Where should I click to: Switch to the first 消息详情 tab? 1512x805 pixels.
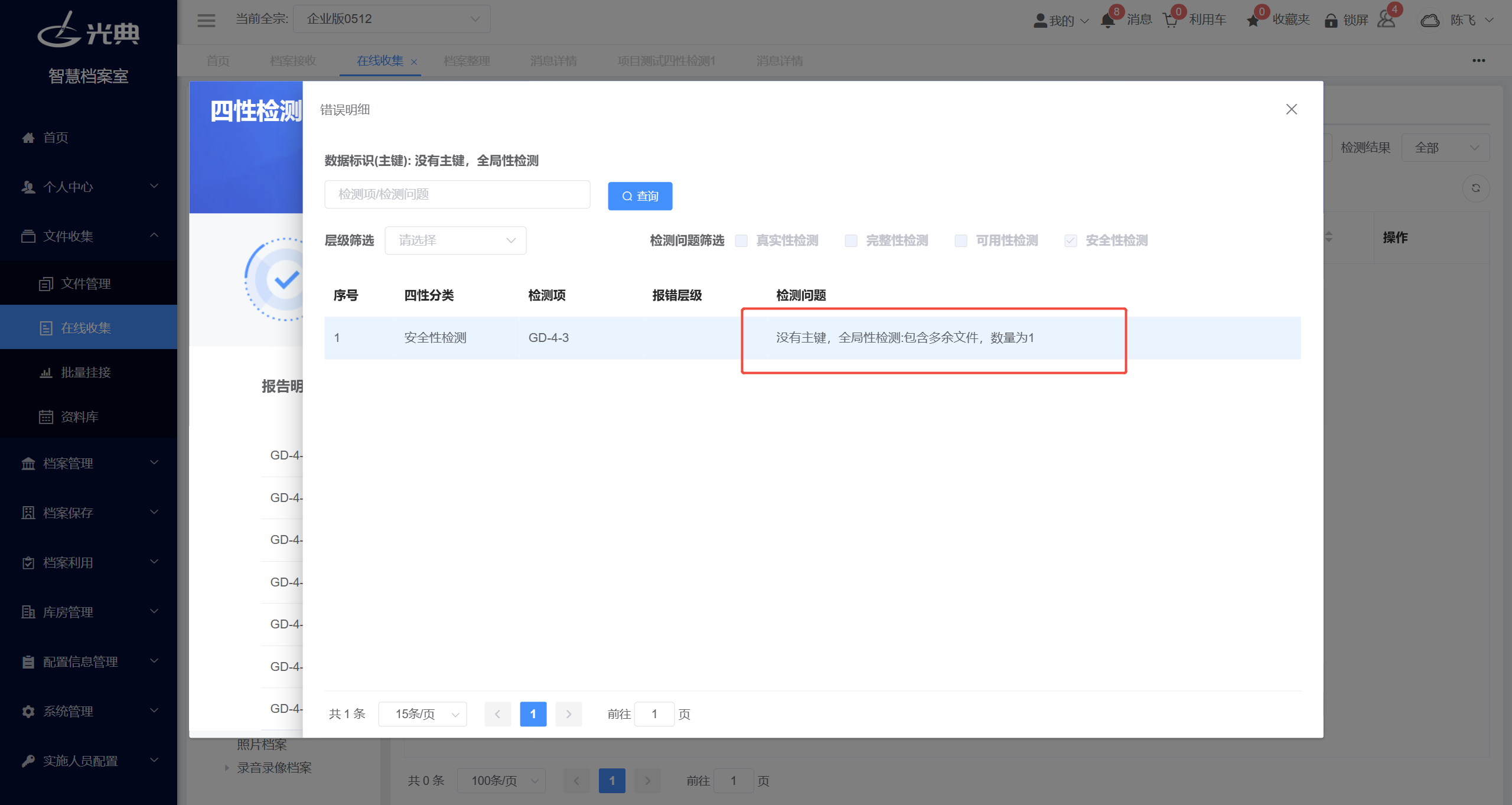(x=553, y=61)
